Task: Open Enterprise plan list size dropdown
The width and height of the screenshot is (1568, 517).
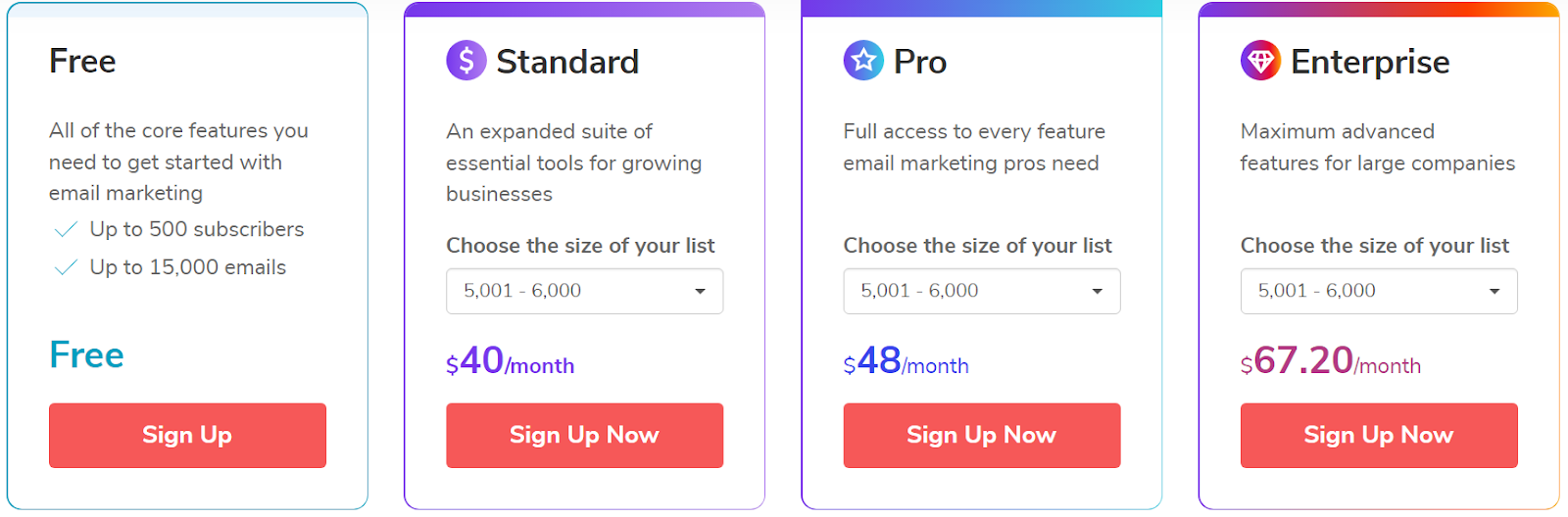Action: [1378, 291]
